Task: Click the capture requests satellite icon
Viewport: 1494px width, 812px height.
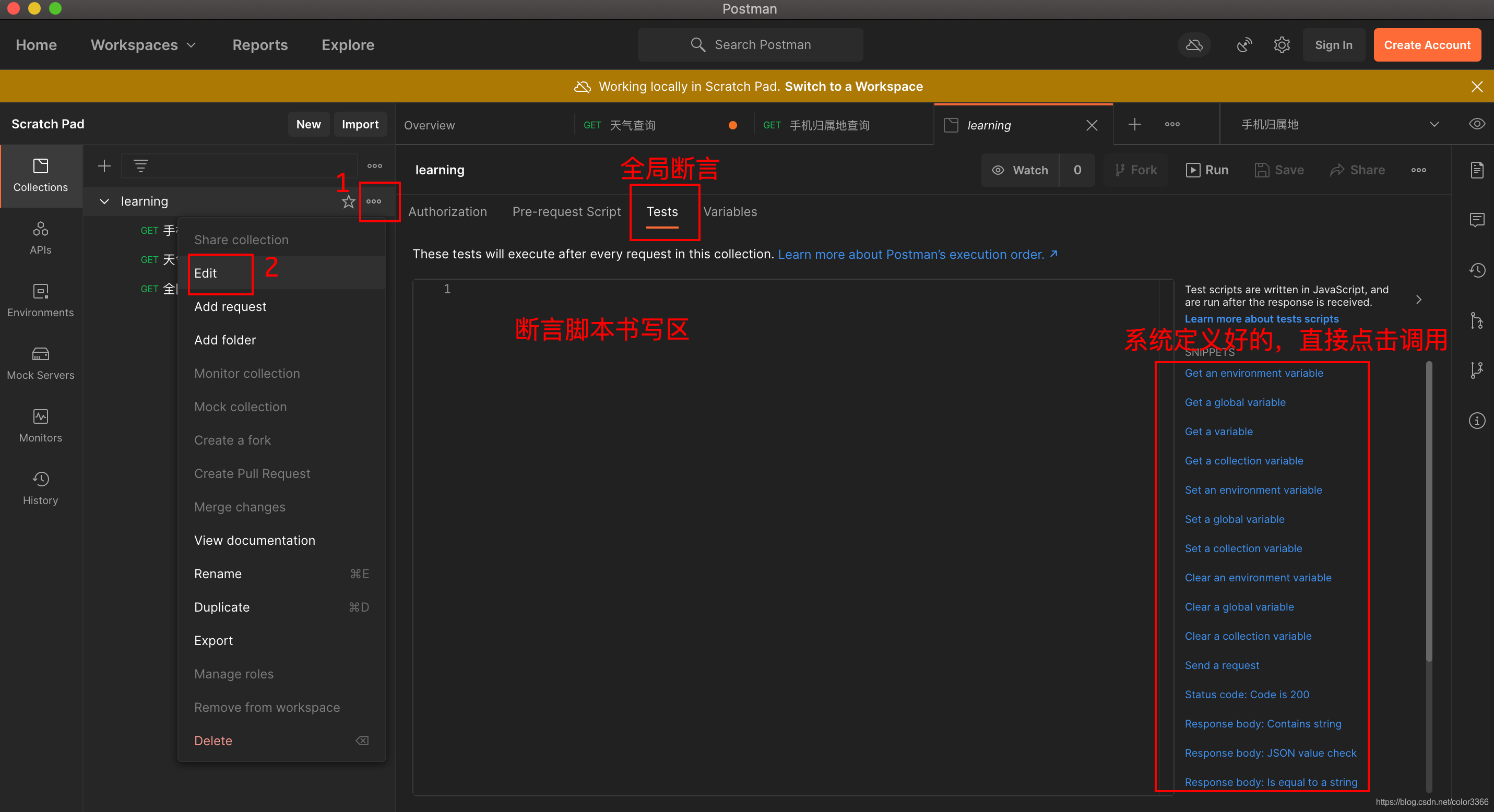Action: 1243,45
